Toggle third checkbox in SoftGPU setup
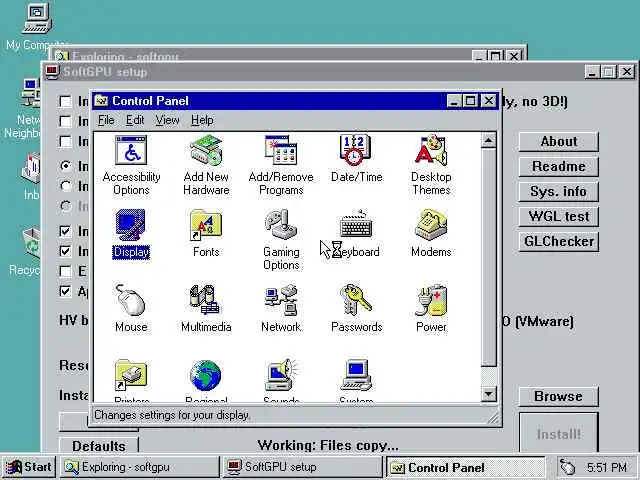 65,141
